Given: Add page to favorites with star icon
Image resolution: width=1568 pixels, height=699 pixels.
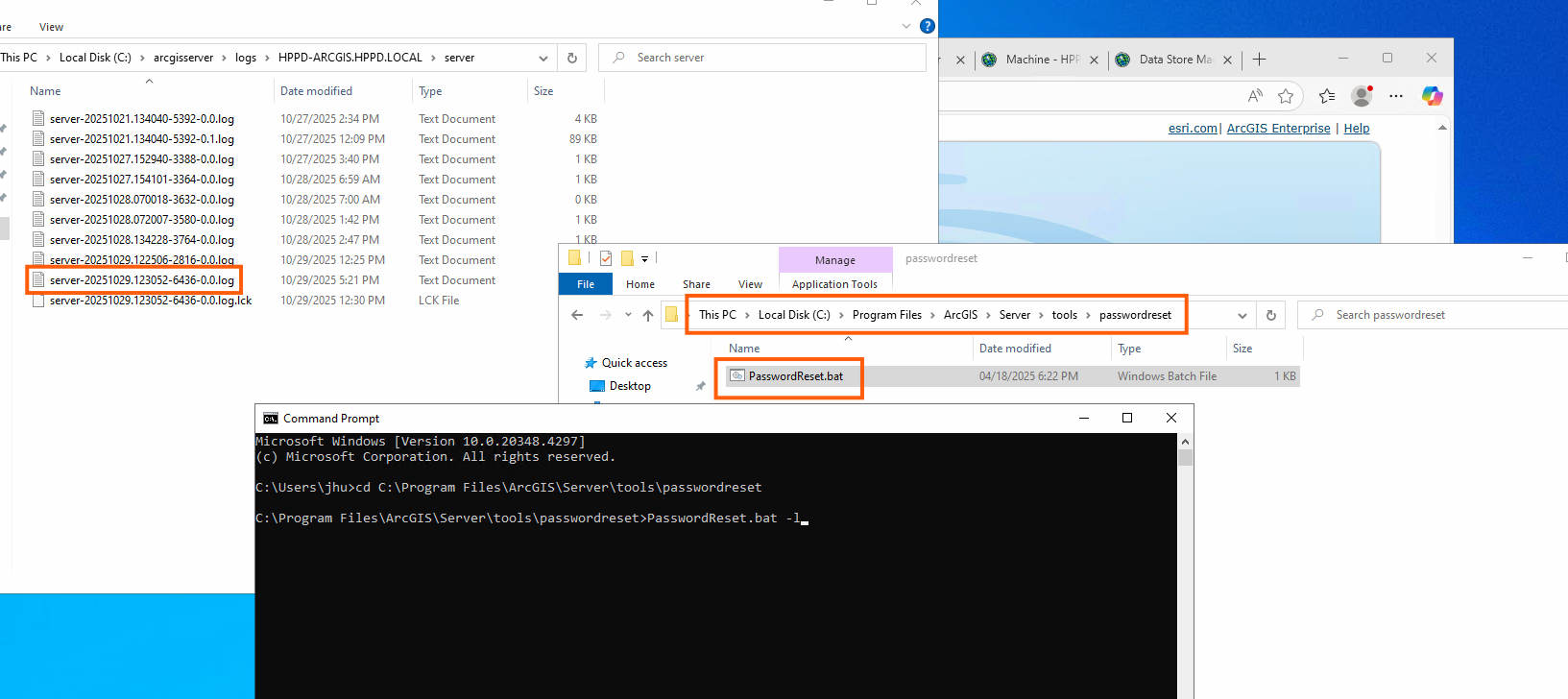Looking at the screenshot, I should pos(1286,96).
